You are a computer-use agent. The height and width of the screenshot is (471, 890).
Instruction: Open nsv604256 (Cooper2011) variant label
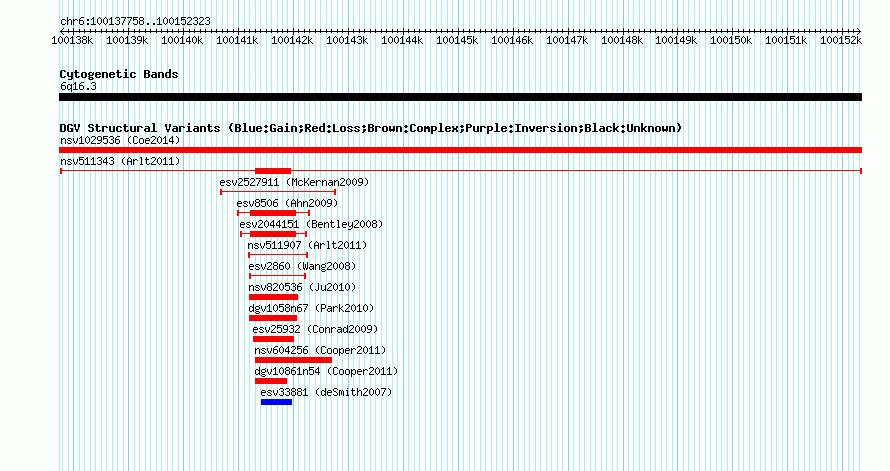click(320, 350)
